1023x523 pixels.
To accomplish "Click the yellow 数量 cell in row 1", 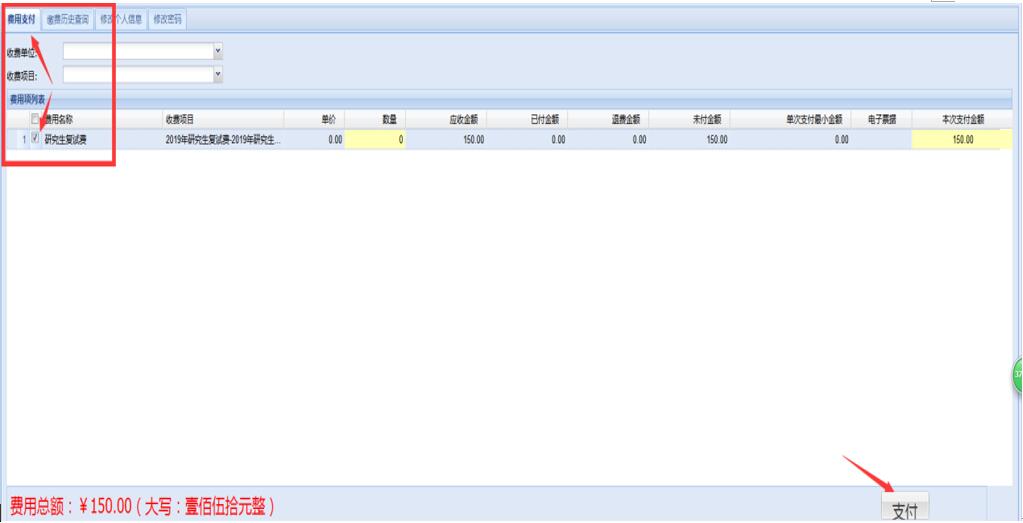I will [376, 140].
